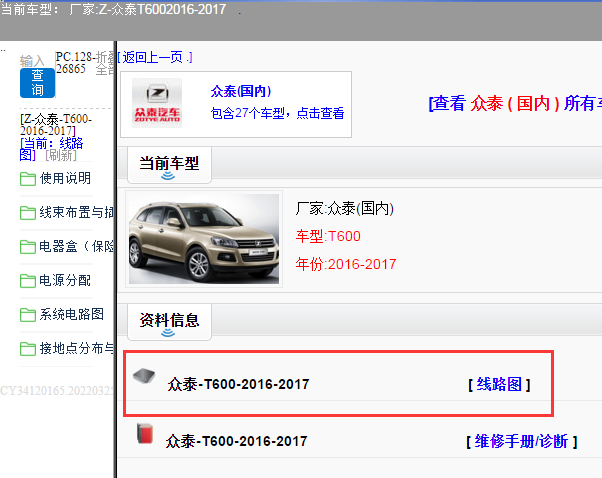Expand the 系统电路图 tree item label

[72, 314]
